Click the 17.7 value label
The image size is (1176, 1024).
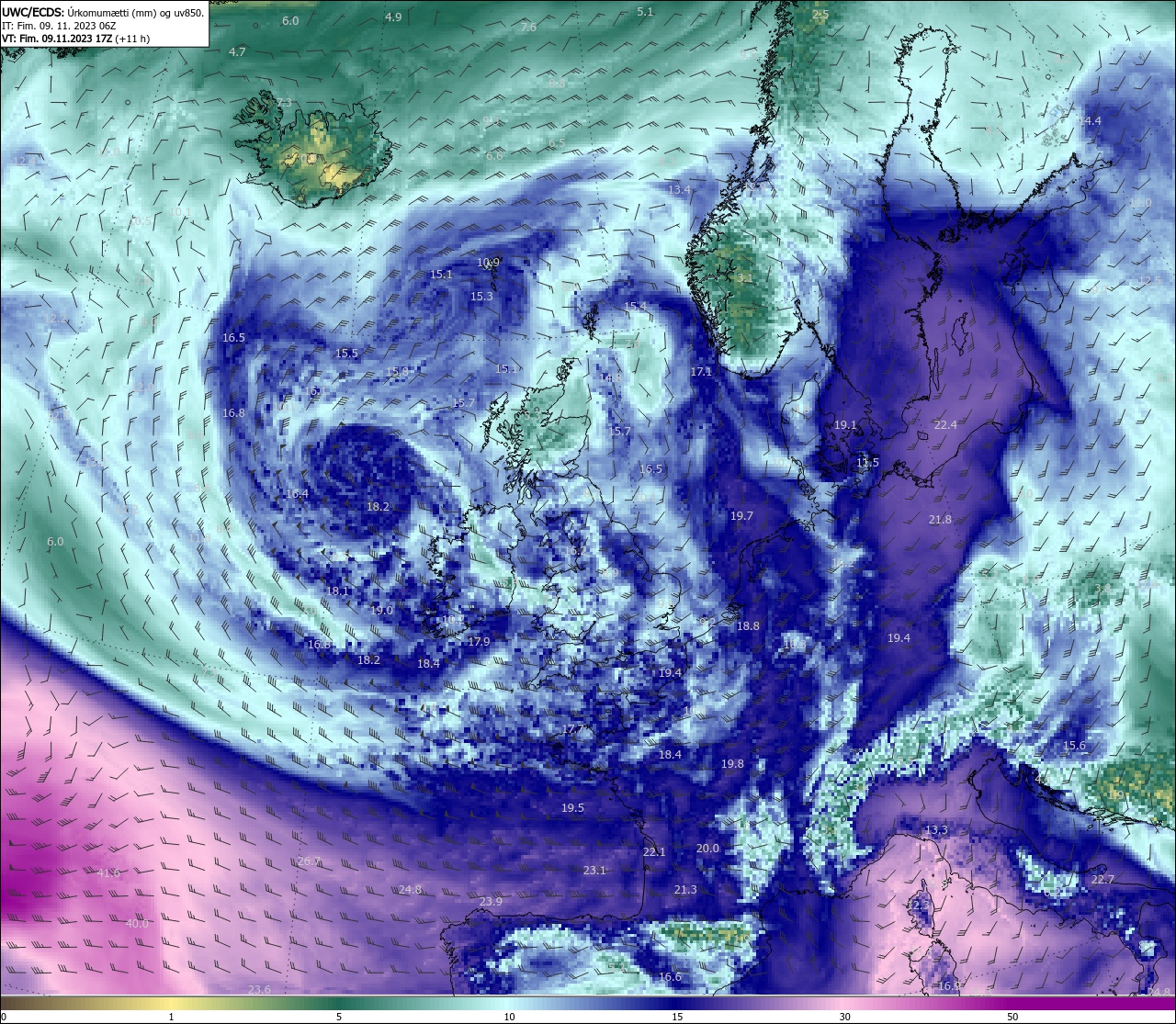click(x=572, y=729)
